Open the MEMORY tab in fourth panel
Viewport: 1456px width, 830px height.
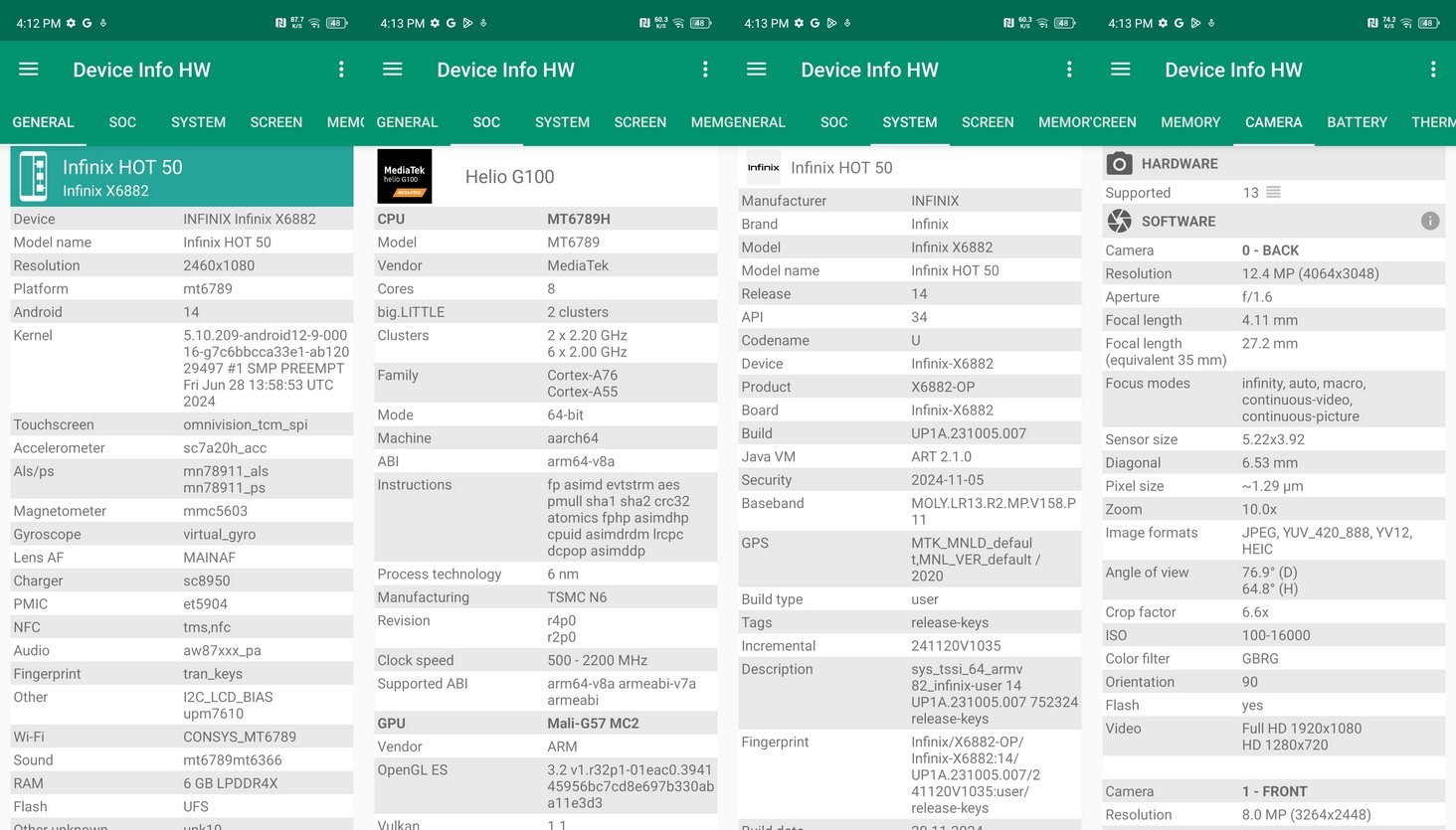pyautogui.click(x=1190, y=122)
